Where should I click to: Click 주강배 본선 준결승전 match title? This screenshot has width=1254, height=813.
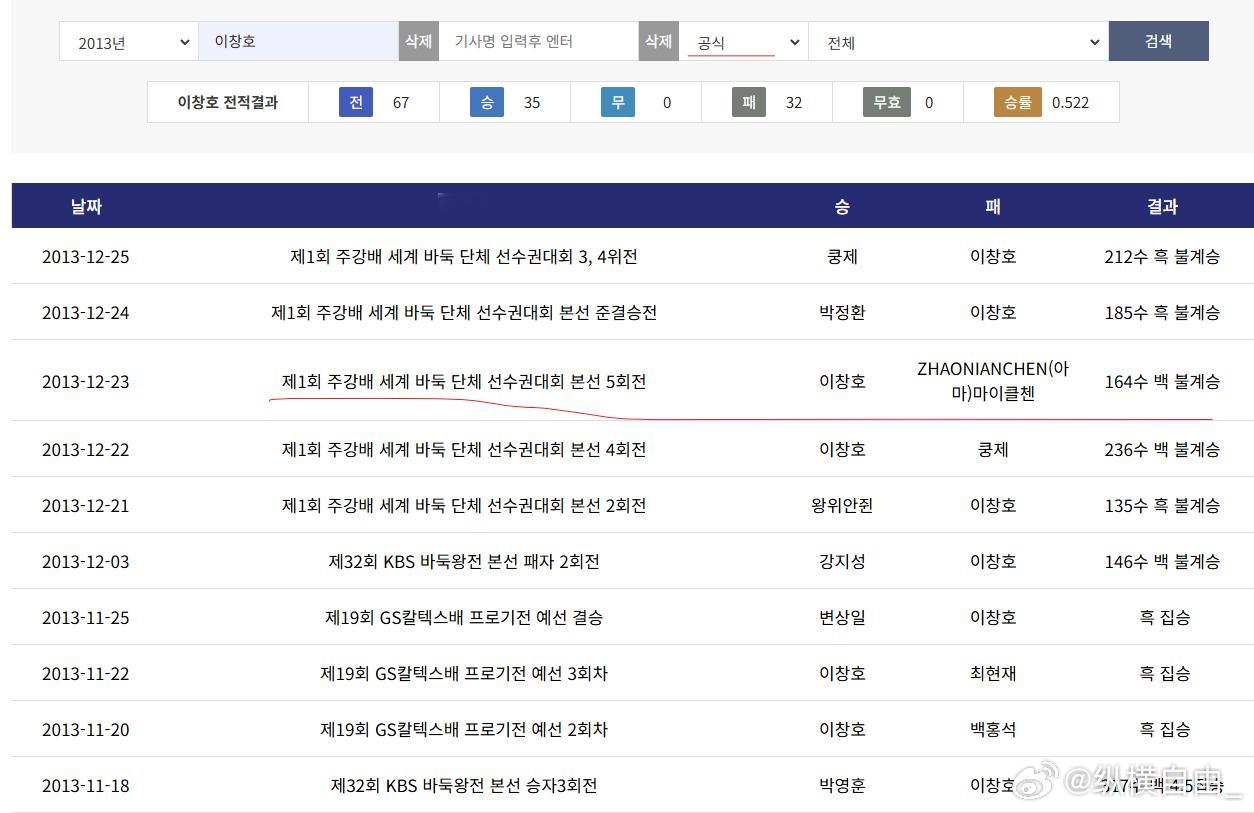(x=464, y=313)
